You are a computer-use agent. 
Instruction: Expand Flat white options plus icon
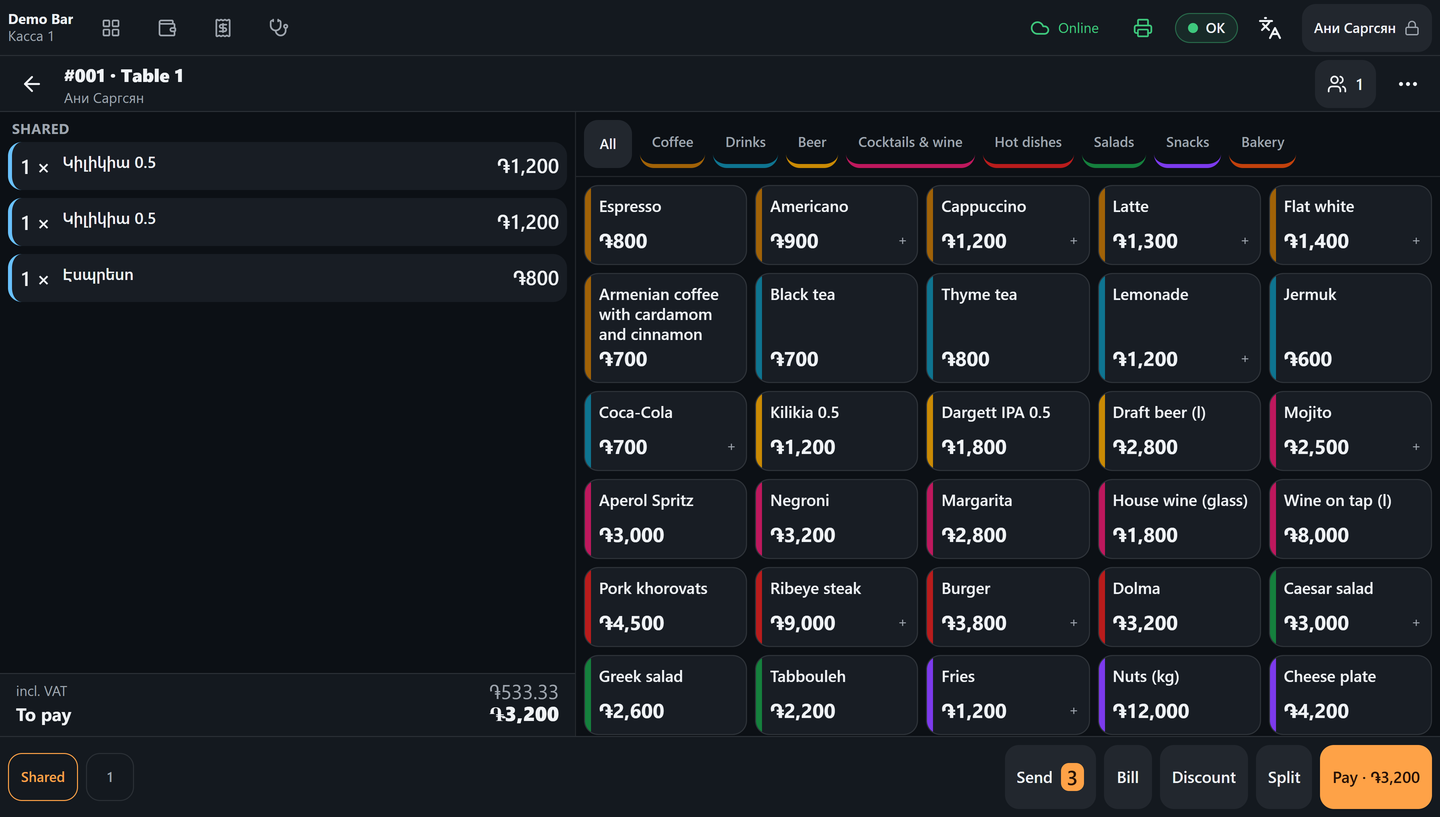1416,241
